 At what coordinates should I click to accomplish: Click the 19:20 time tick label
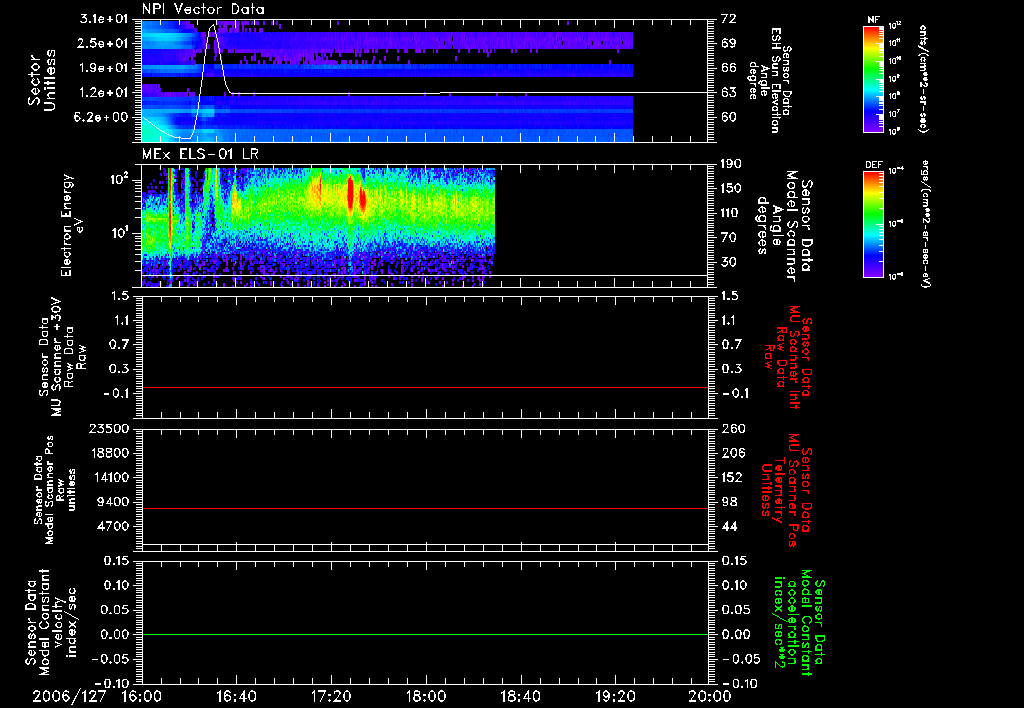(615, 696)
